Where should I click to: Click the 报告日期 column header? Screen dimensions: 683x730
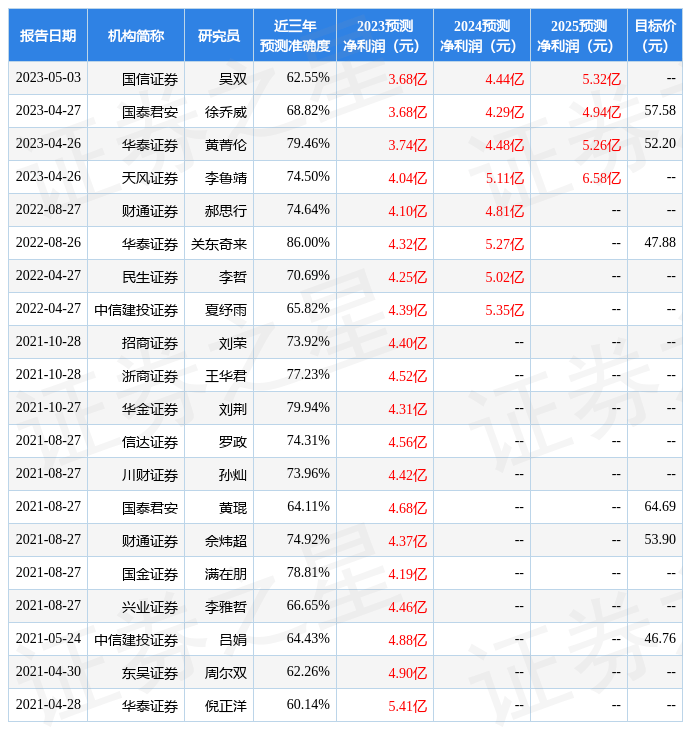(x=48, y=35)
